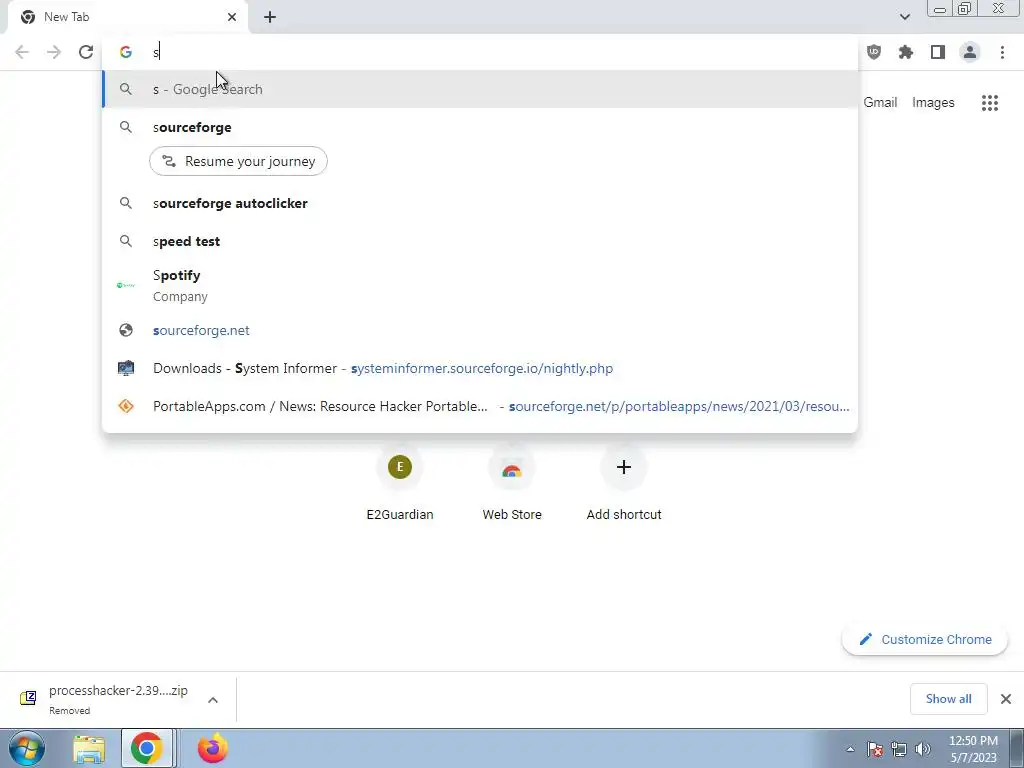Image resolution: width=1024 pixels, height=768 pixels.
Task: Open the Windows Start menu orb
Action: click(x=27, y=748)
